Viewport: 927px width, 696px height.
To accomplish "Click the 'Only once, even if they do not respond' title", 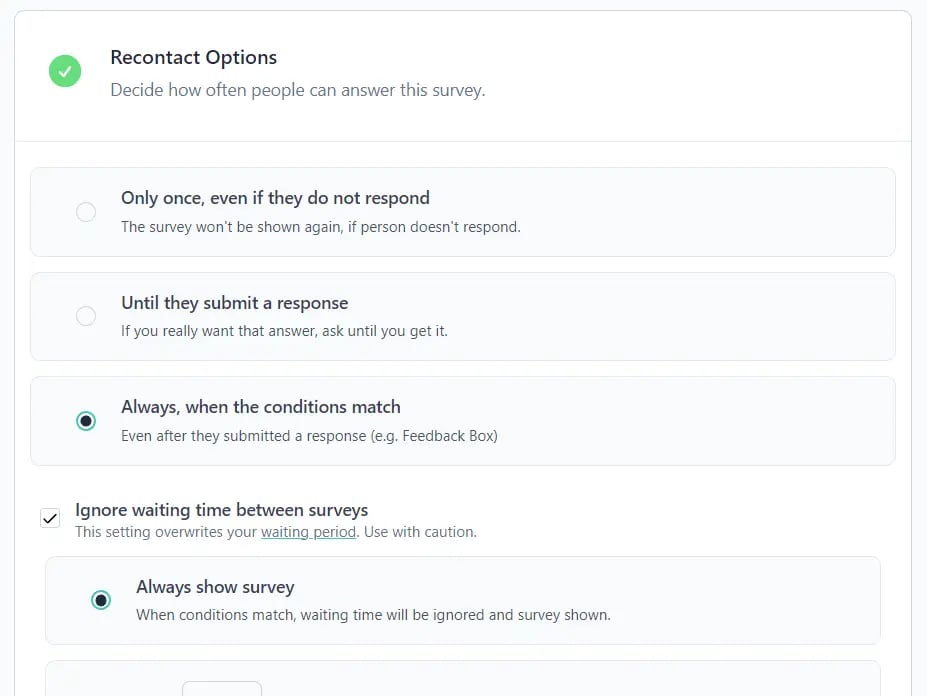I will coord(275,198).
